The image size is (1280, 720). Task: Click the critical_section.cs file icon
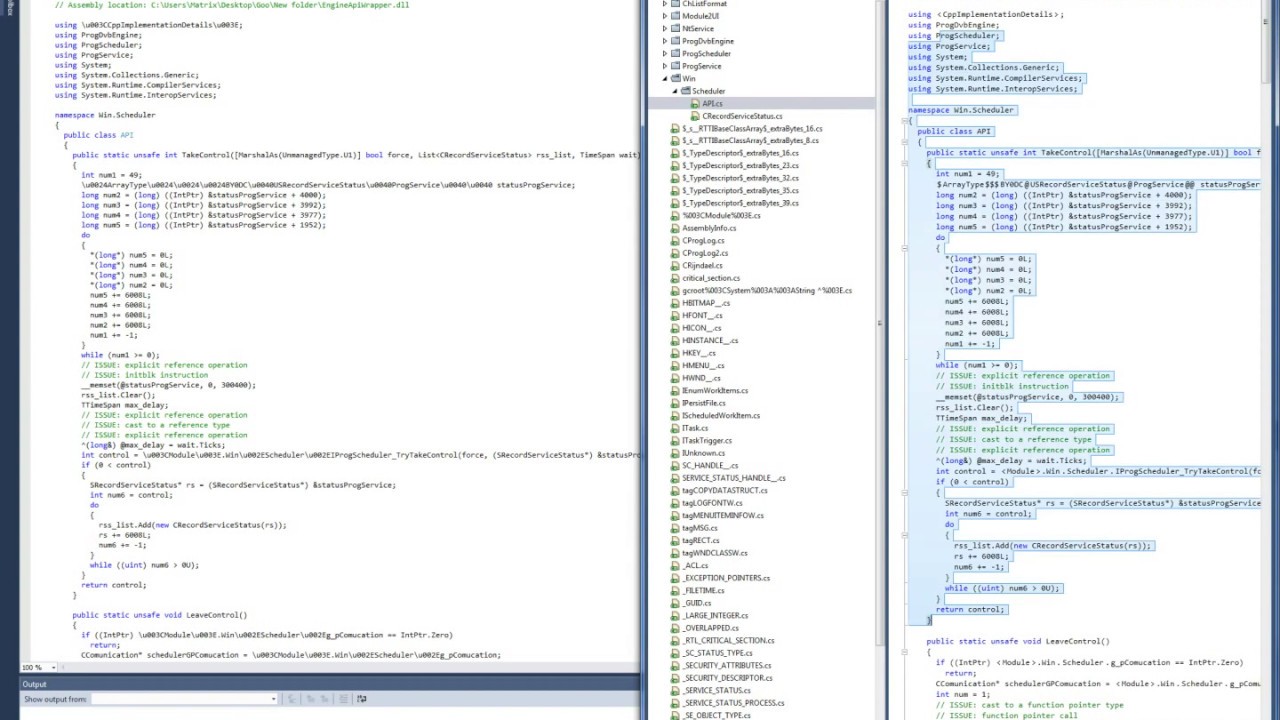point(675,278)
